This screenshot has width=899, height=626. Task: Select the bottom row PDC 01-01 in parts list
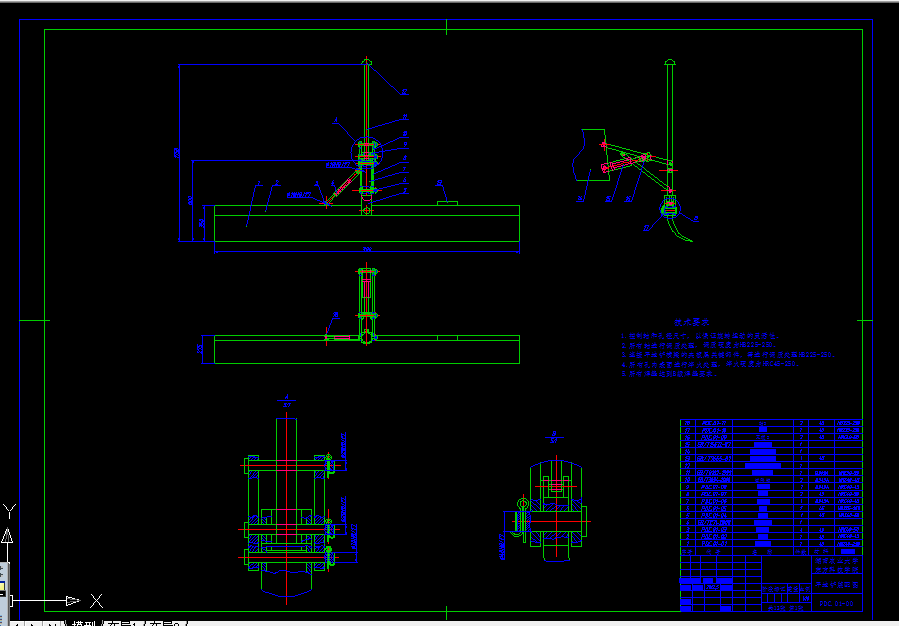[x=771, y=544]
